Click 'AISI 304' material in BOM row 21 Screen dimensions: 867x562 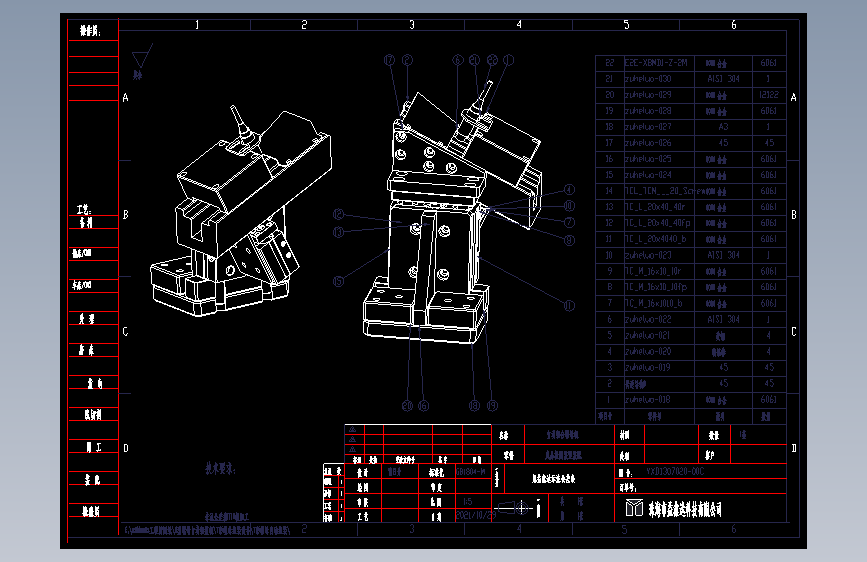pyautogui.click(x=723, y=79)
